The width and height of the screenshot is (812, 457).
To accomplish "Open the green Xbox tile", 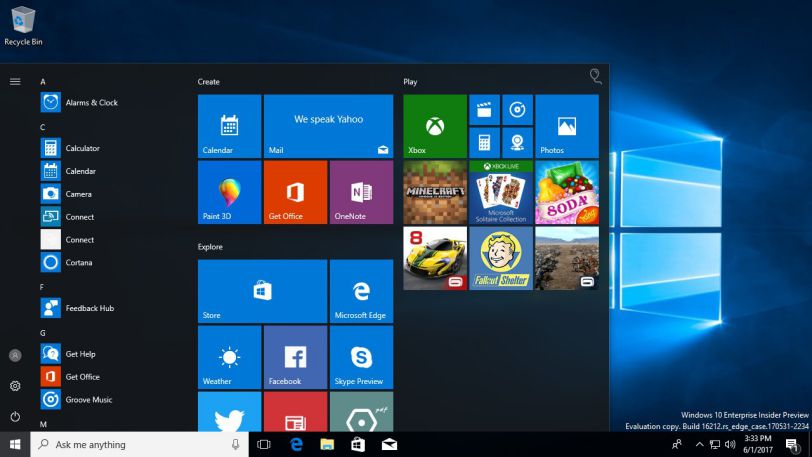I will [435, 126].
